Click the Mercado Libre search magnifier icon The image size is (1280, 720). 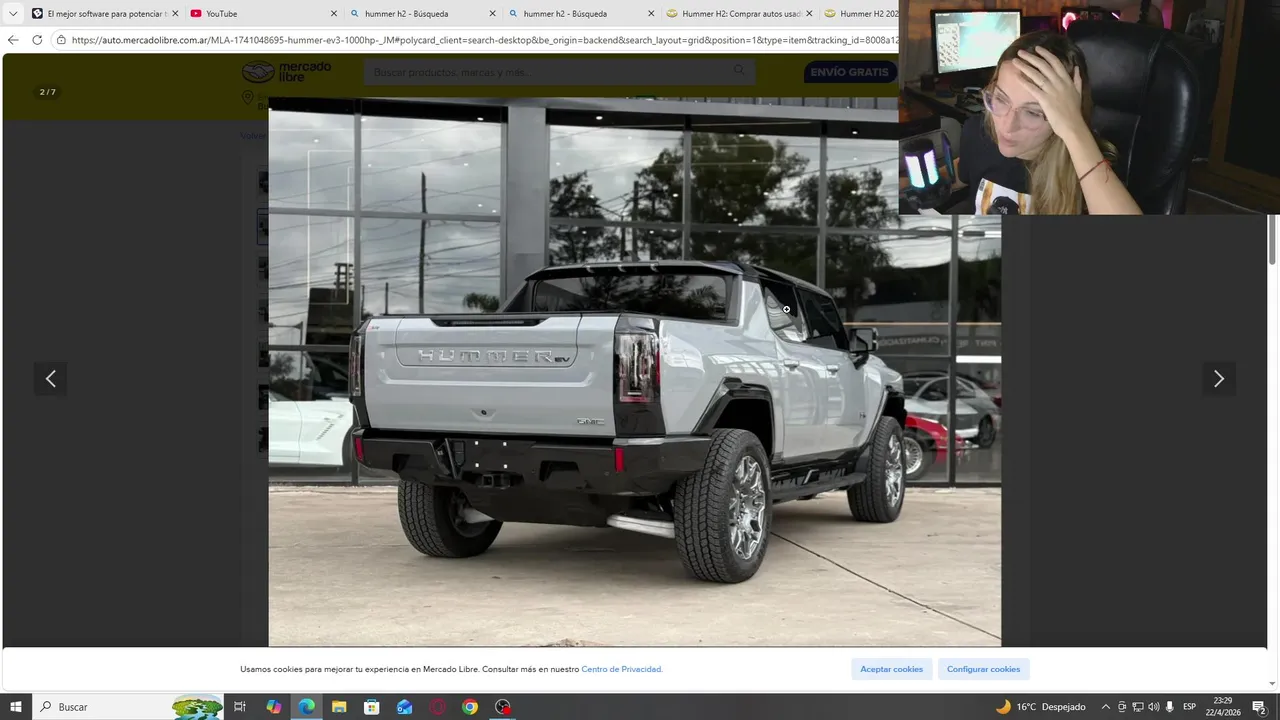tap(739, 71)
